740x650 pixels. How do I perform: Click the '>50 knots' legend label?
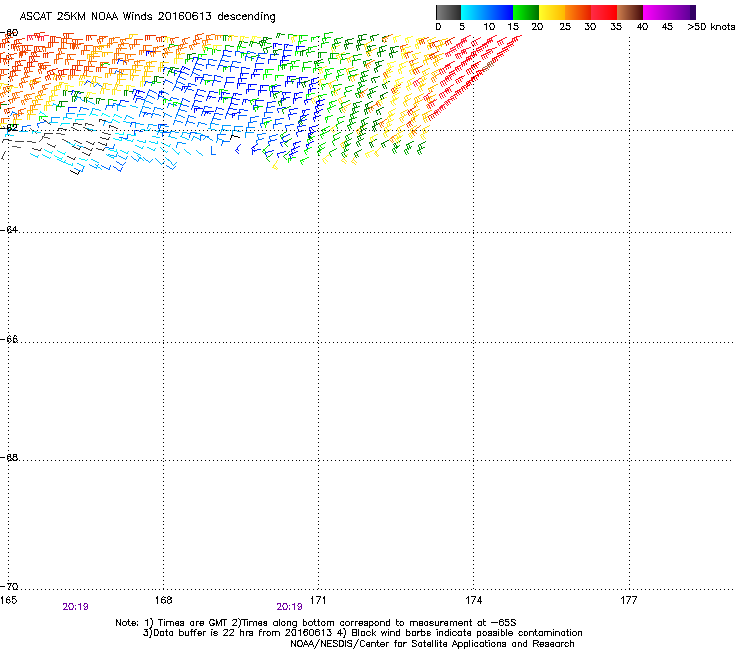point(711,27)
